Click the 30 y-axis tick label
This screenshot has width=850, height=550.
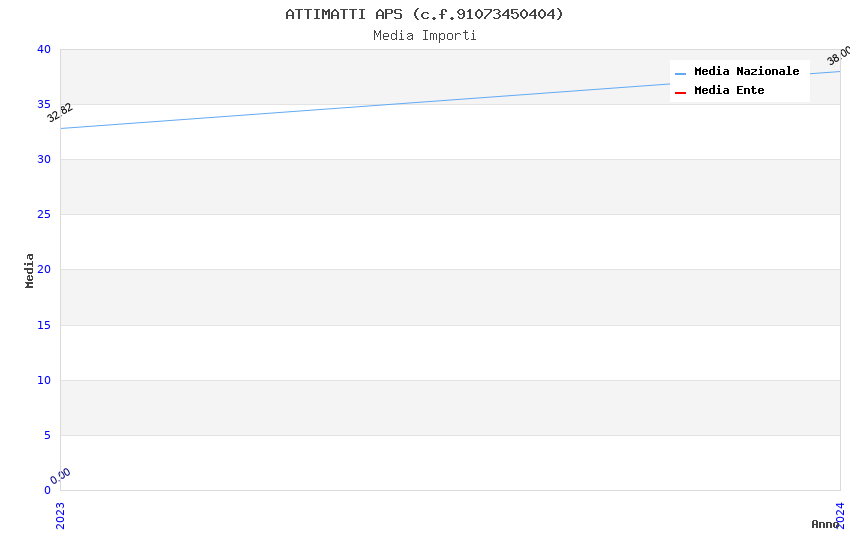click(44, 160)
